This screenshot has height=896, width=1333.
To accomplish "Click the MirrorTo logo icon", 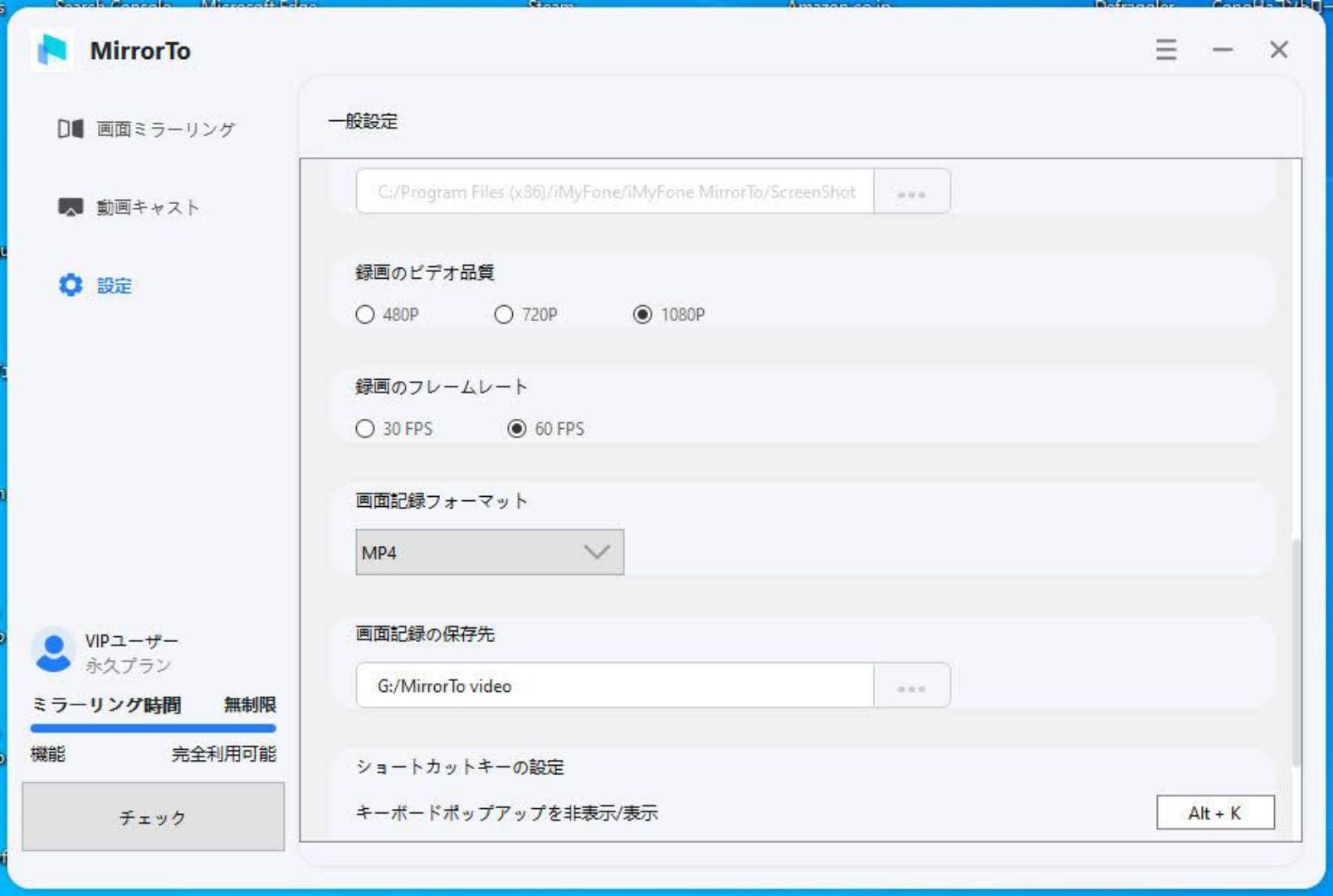I will click(52, 50).
